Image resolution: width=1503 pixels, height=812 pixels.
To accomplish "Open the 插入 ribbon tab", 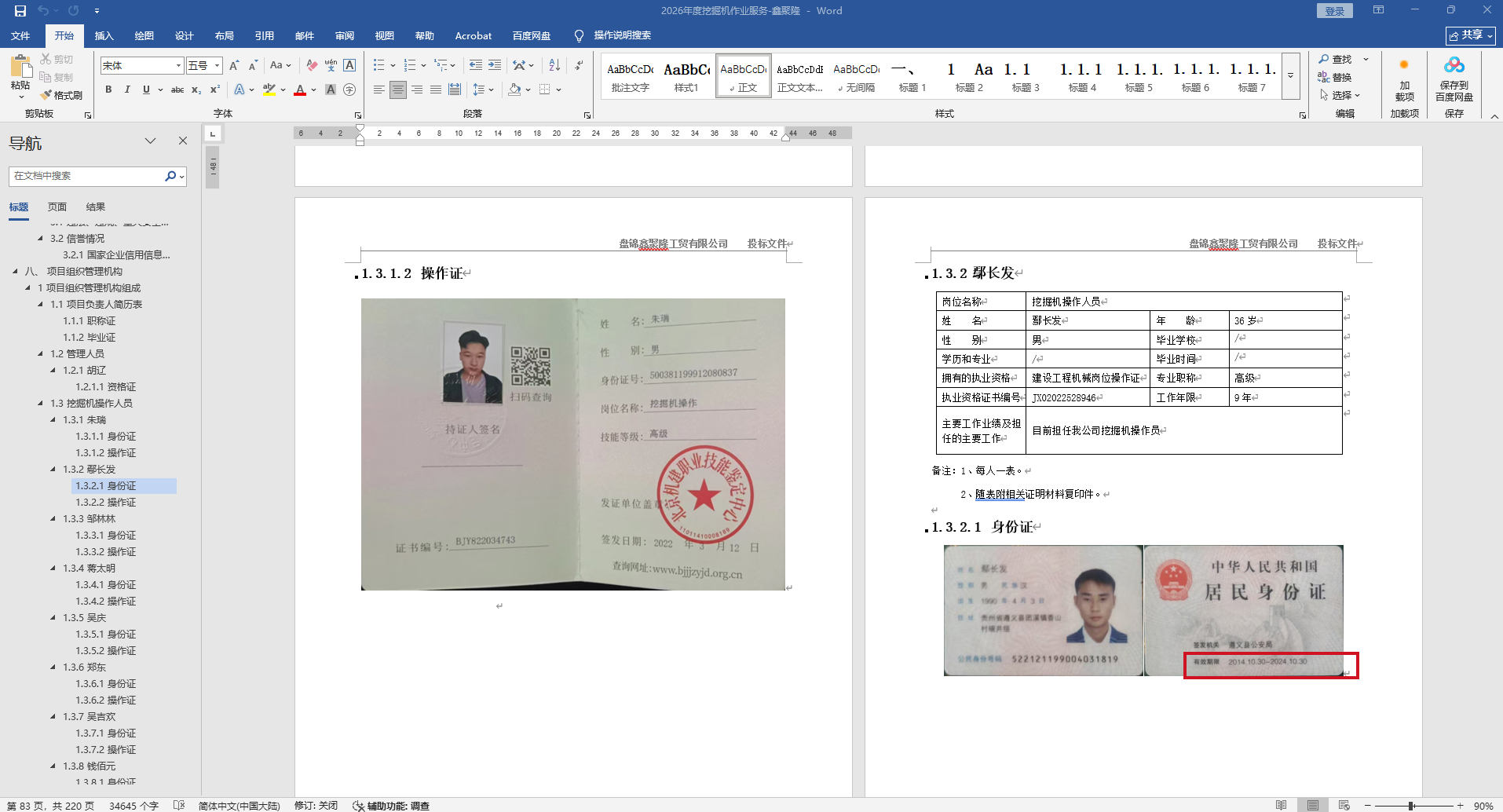I will [x=104, y=36].
